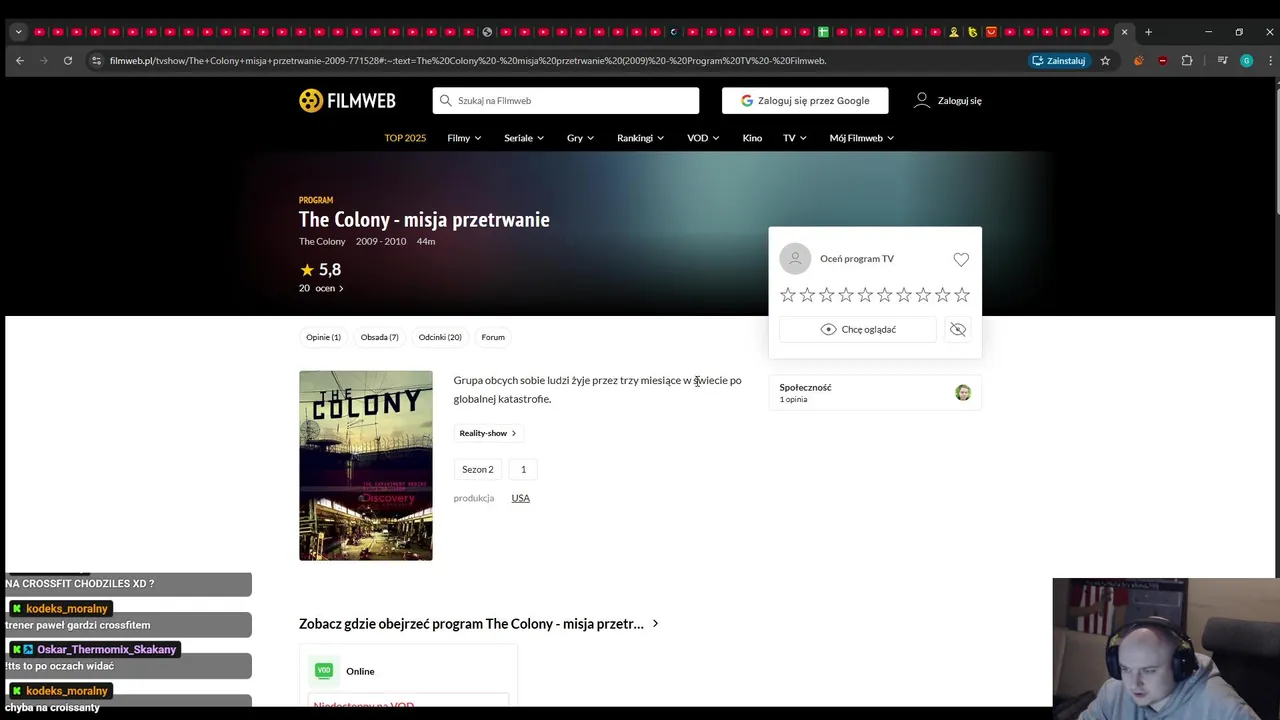Select Sezon 2 button
The height and width of the screenshot is (720, 1280).
click(x=478, y=469)
